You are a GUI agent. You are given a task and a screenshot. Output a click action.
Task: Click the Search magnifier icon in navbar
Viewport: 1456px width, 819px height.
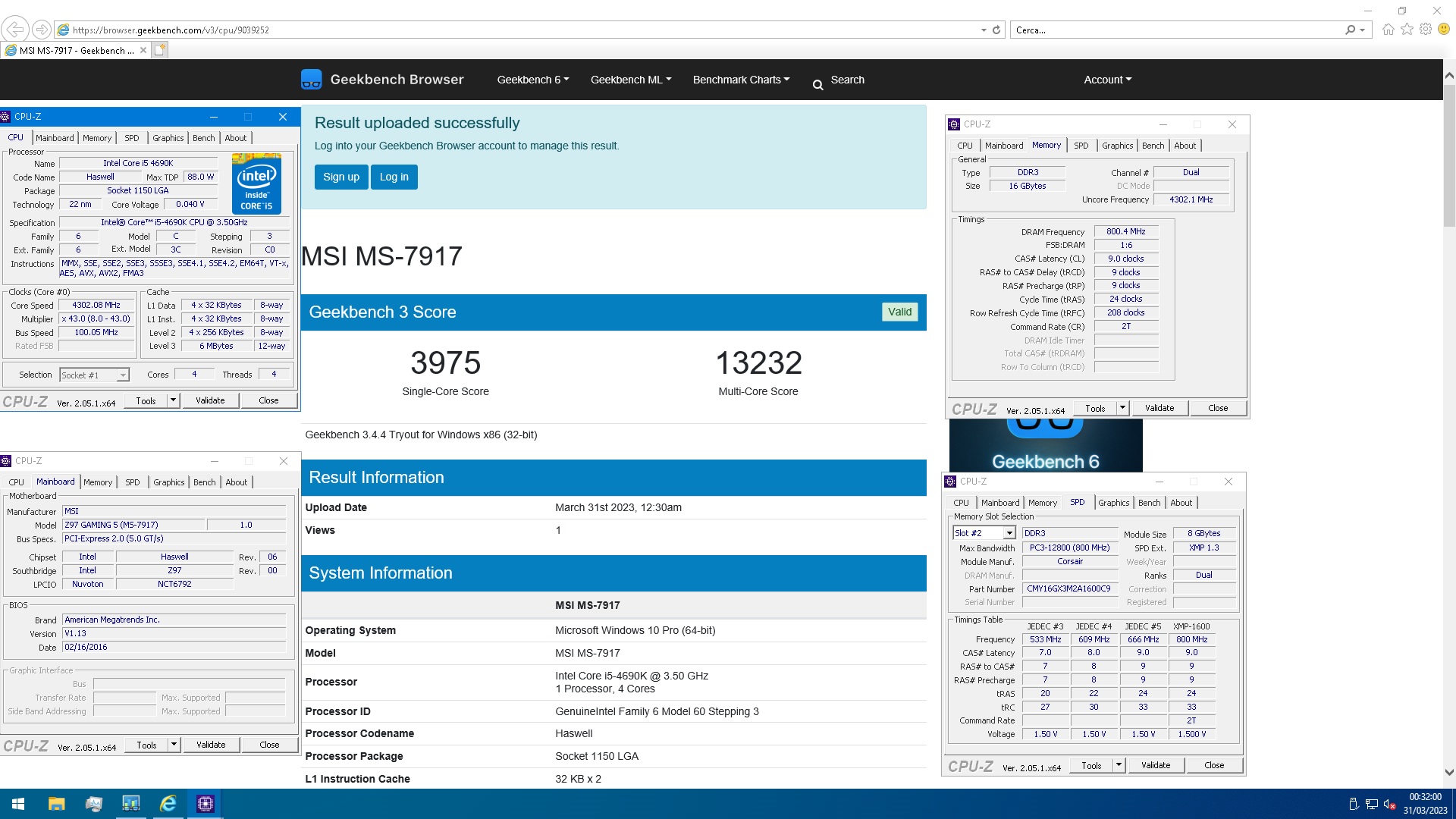pyautogui.click(x=817, y=85)
